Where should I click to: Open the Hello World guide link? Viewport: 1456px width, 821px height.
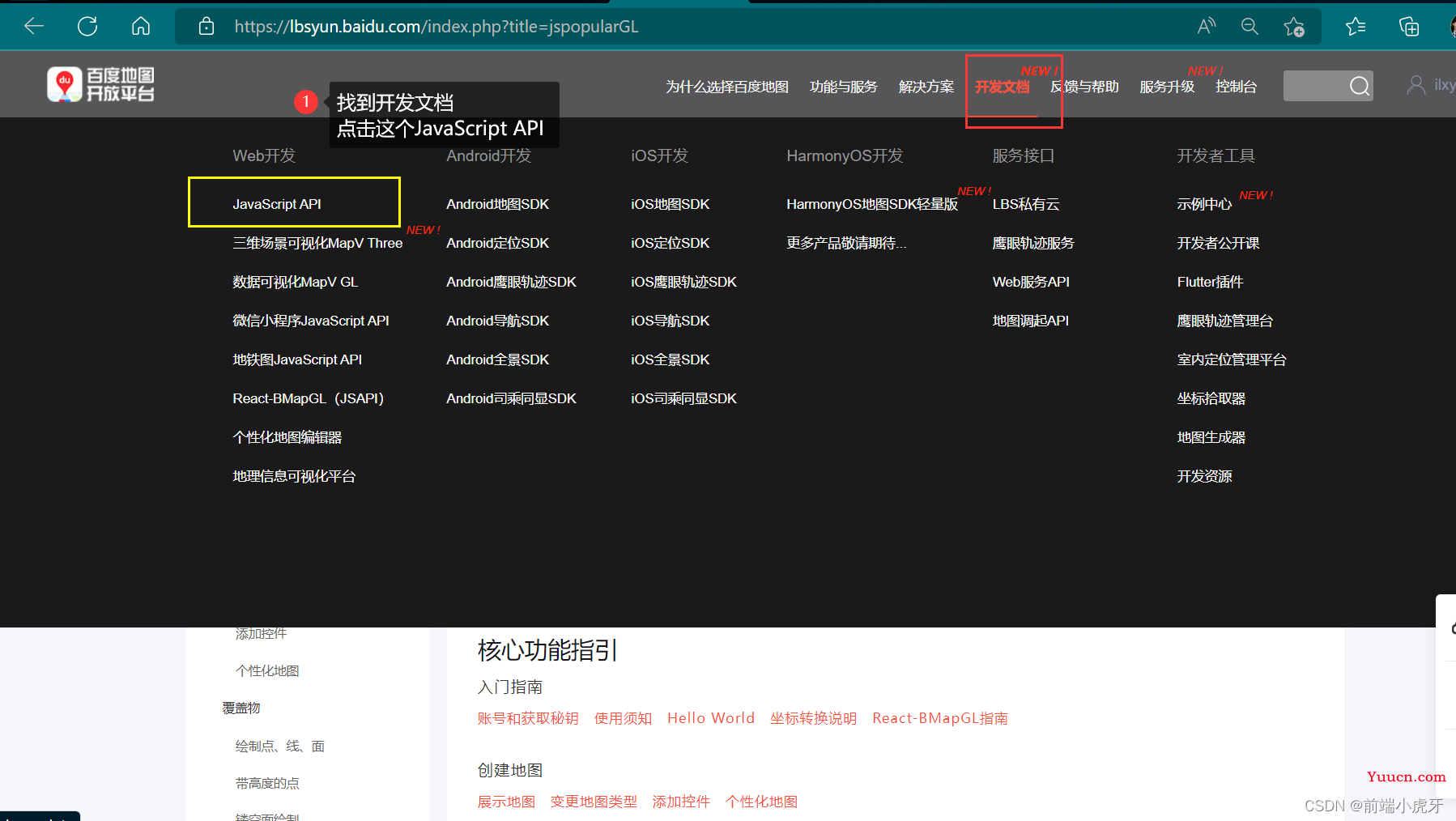pos(710,718)
